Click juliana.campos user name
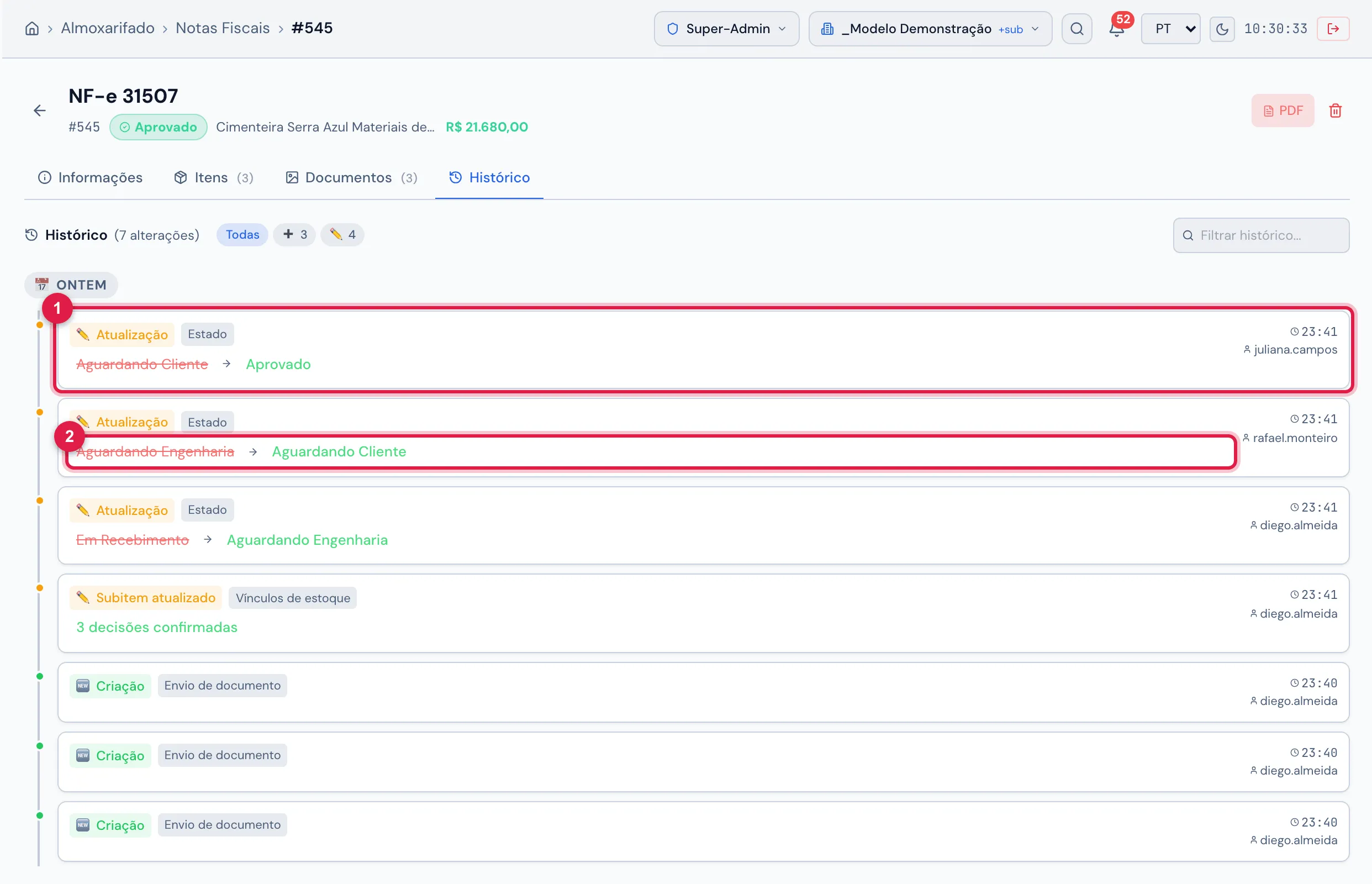The height and width of the screenshot is (884, 1372). point(1295,350)
